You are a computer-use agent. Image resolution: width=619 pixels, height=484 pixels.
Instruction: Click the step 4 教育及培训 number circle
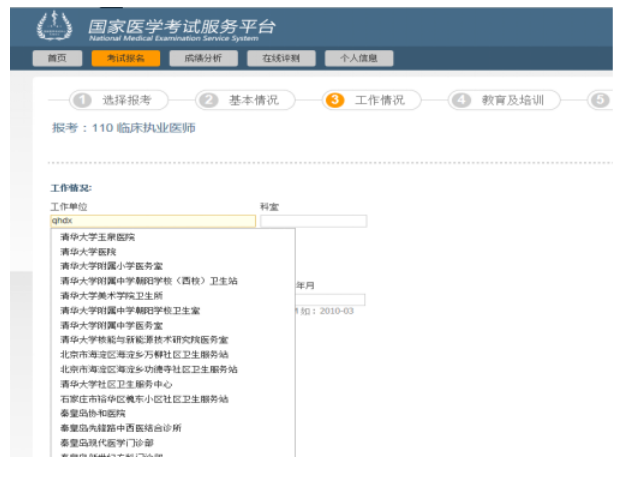pos(461,100)
